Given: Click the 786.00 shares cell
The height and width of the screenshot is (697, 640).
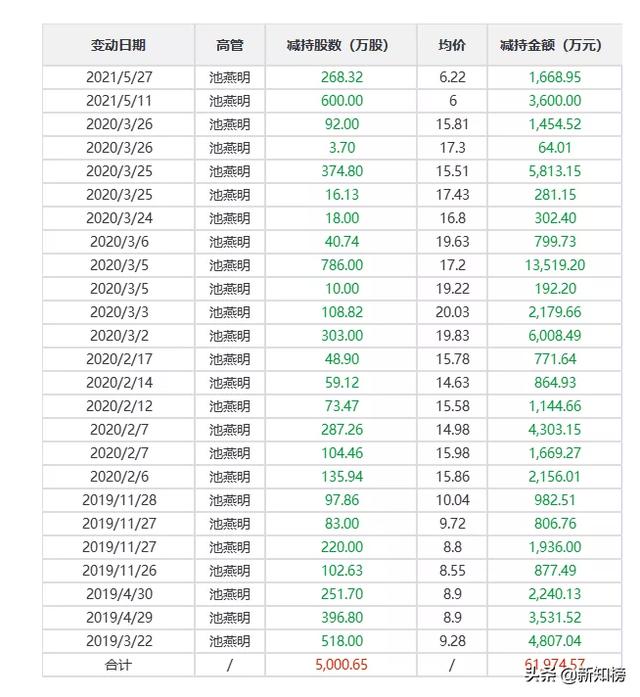Looking at the screenshot, I should 341,265.
